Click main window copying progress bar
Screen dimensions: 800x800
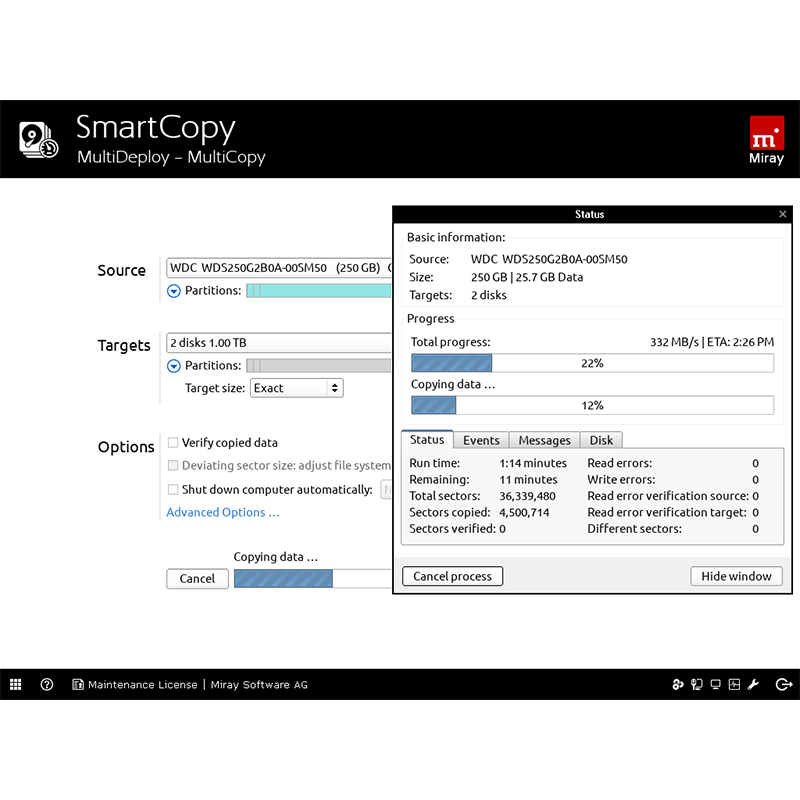[313, 579]
